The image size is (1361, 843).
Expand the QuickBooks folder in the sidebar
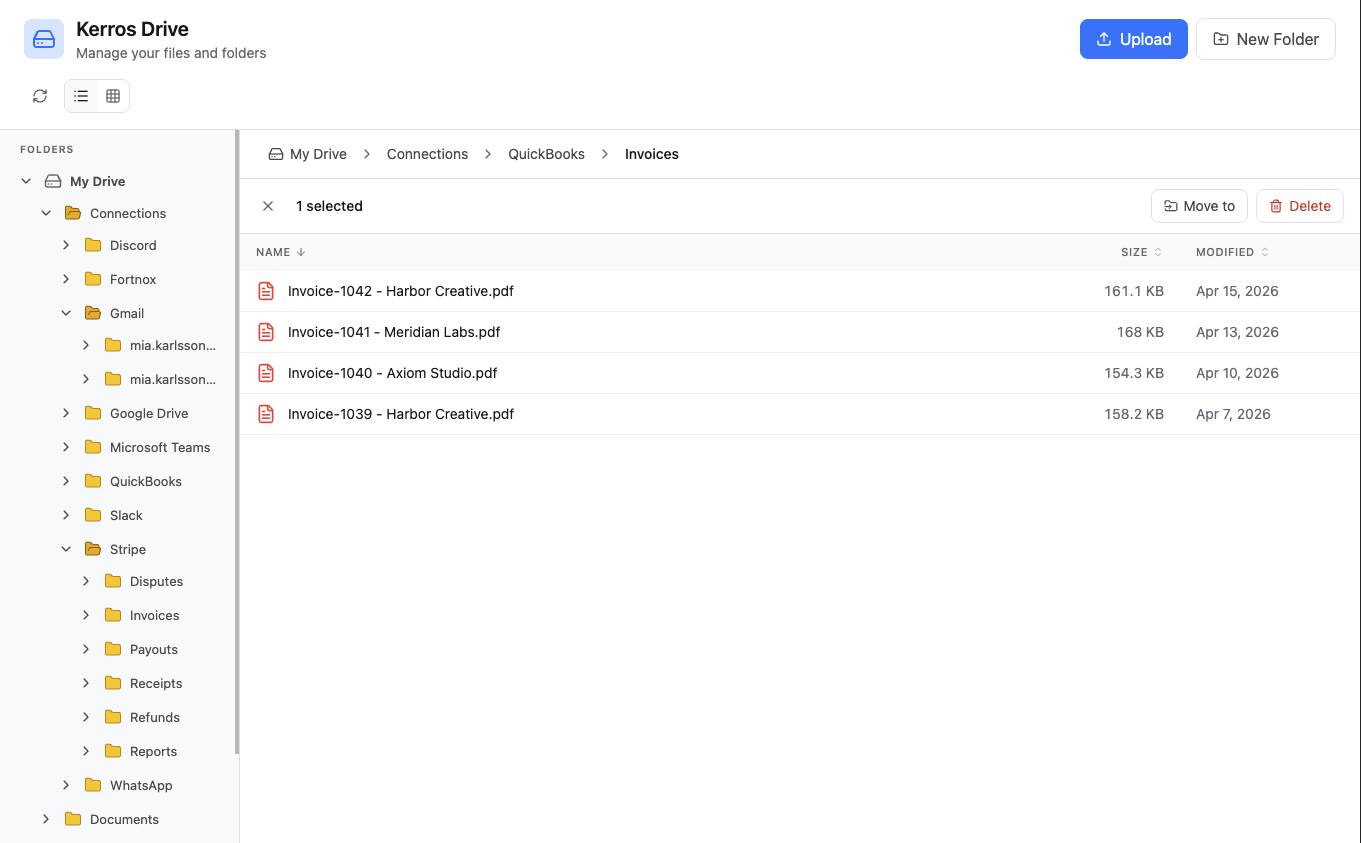click(66, 481)
